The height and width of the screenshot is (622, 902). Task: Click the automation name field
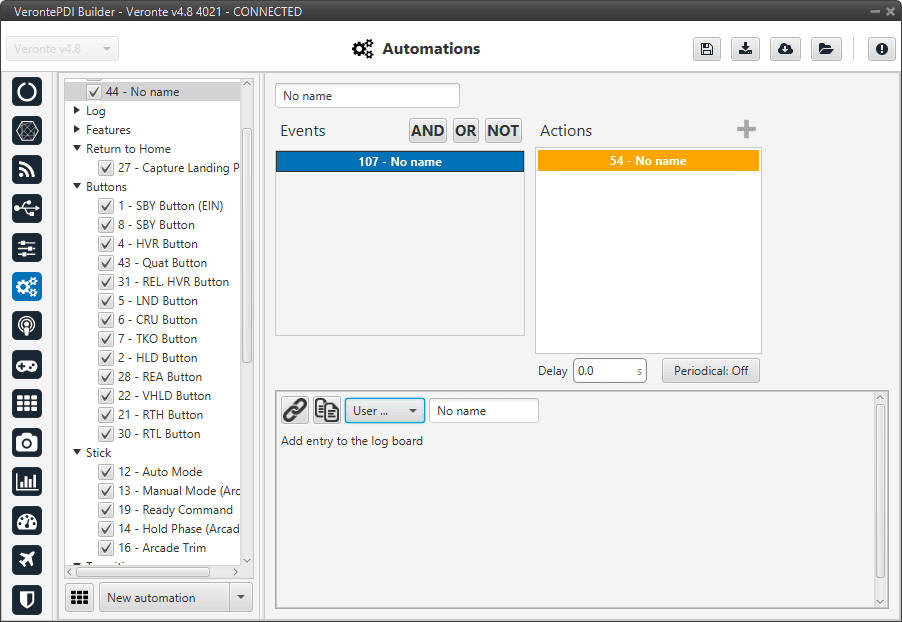point(367,96)
